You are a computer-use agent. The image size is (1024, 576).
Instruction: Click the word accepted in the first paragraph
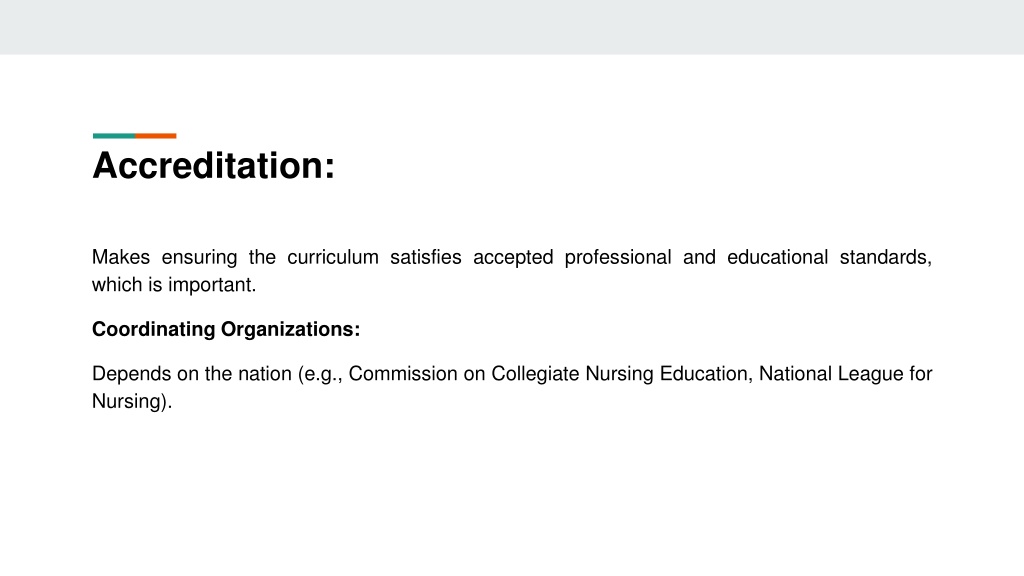[x=513, y=257]
